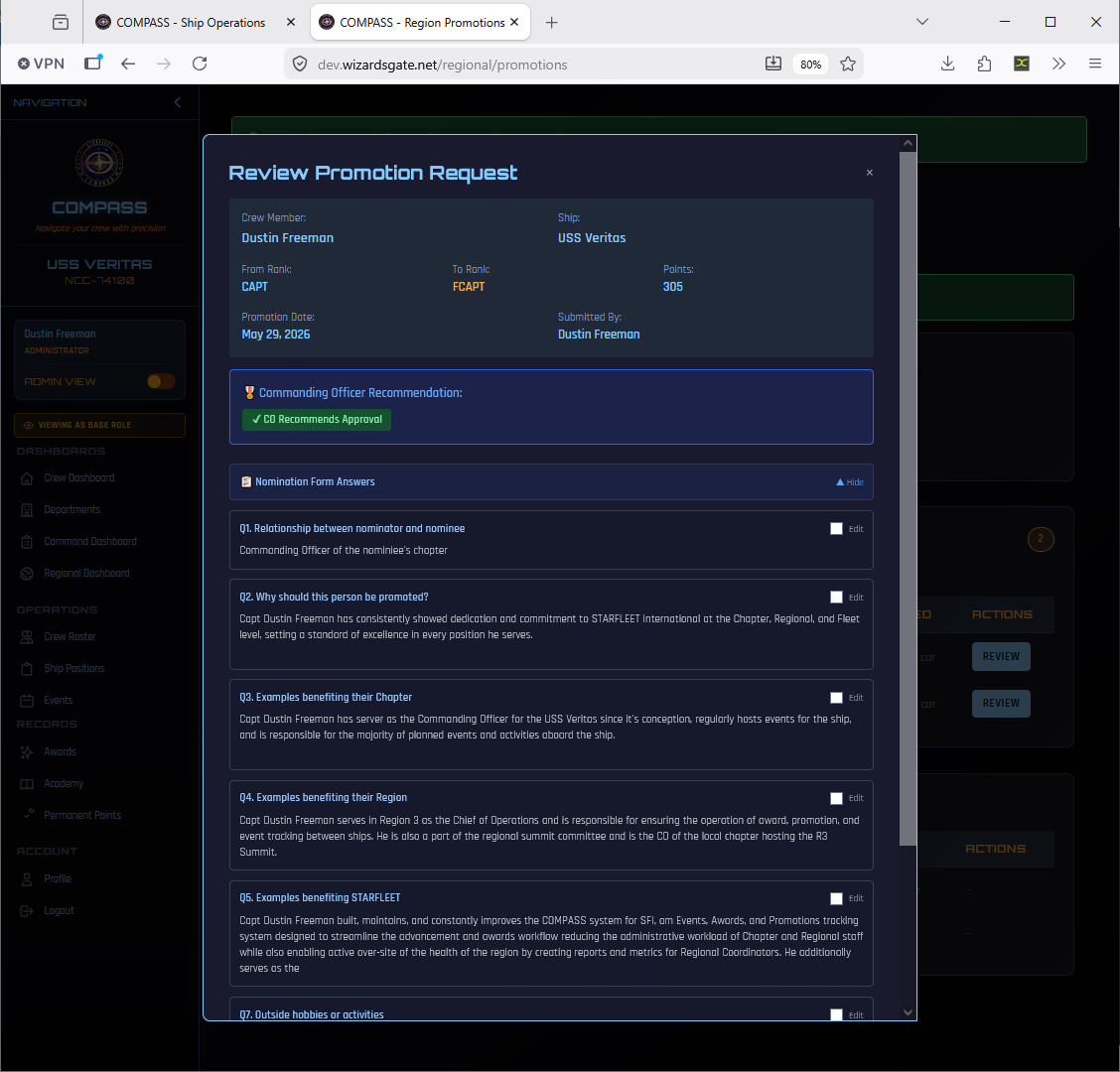Go to Command Dashboard icon

[x=27, y=541]
